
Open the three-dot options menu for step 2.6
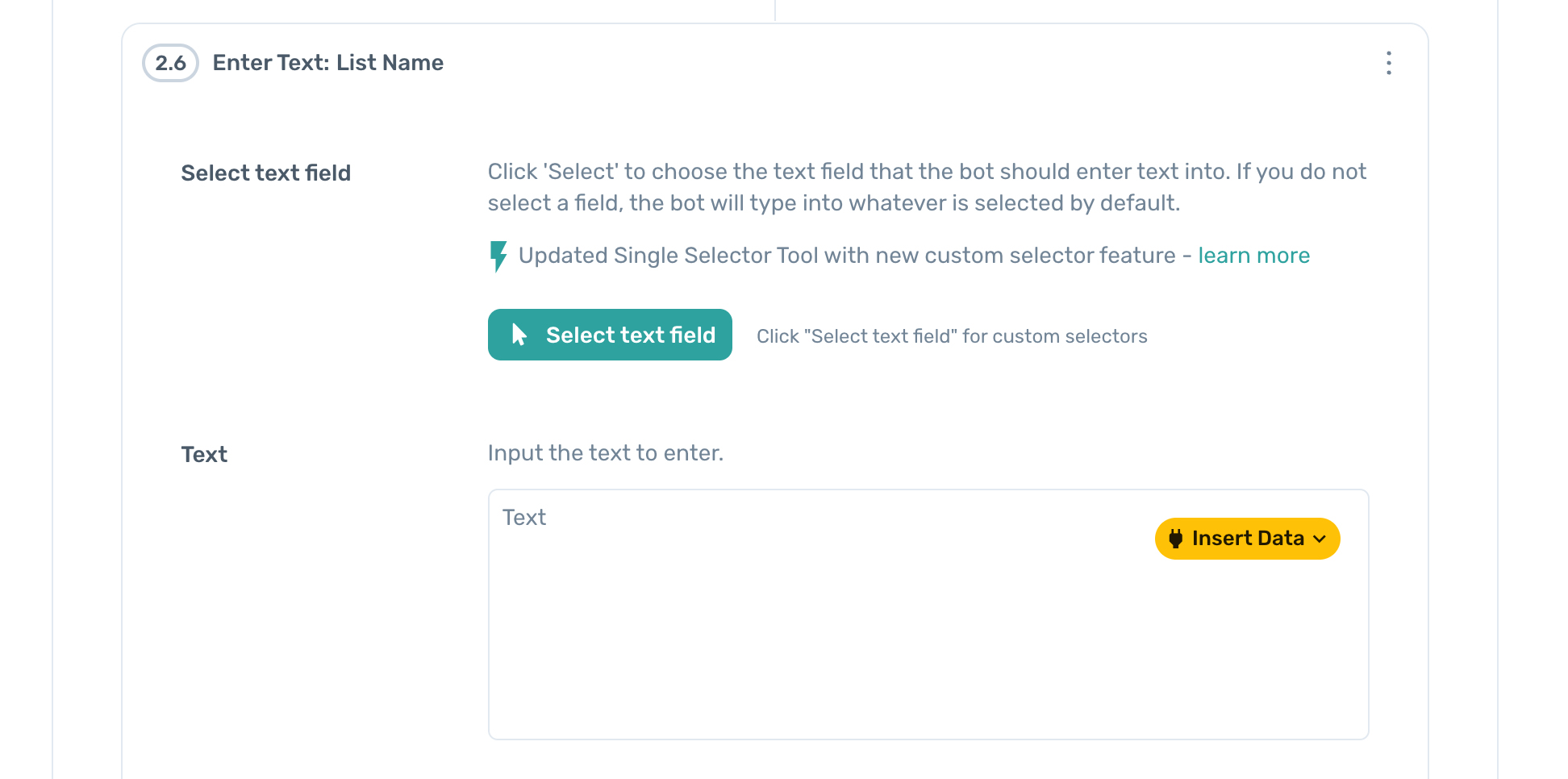(x=1388, y=63)
